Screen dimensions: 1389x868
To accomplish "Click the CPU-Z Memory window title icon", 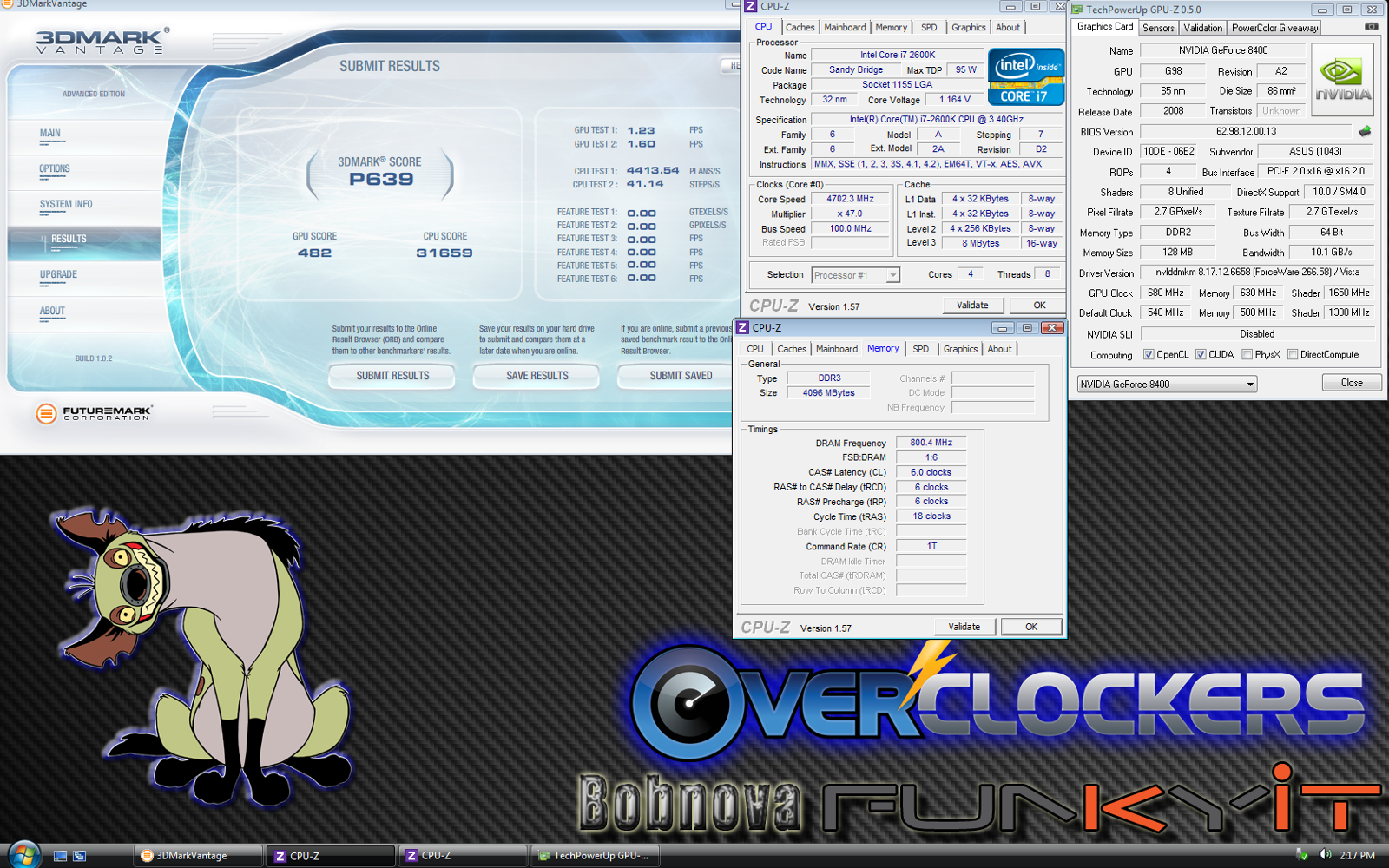I will (x=742, y=327).
